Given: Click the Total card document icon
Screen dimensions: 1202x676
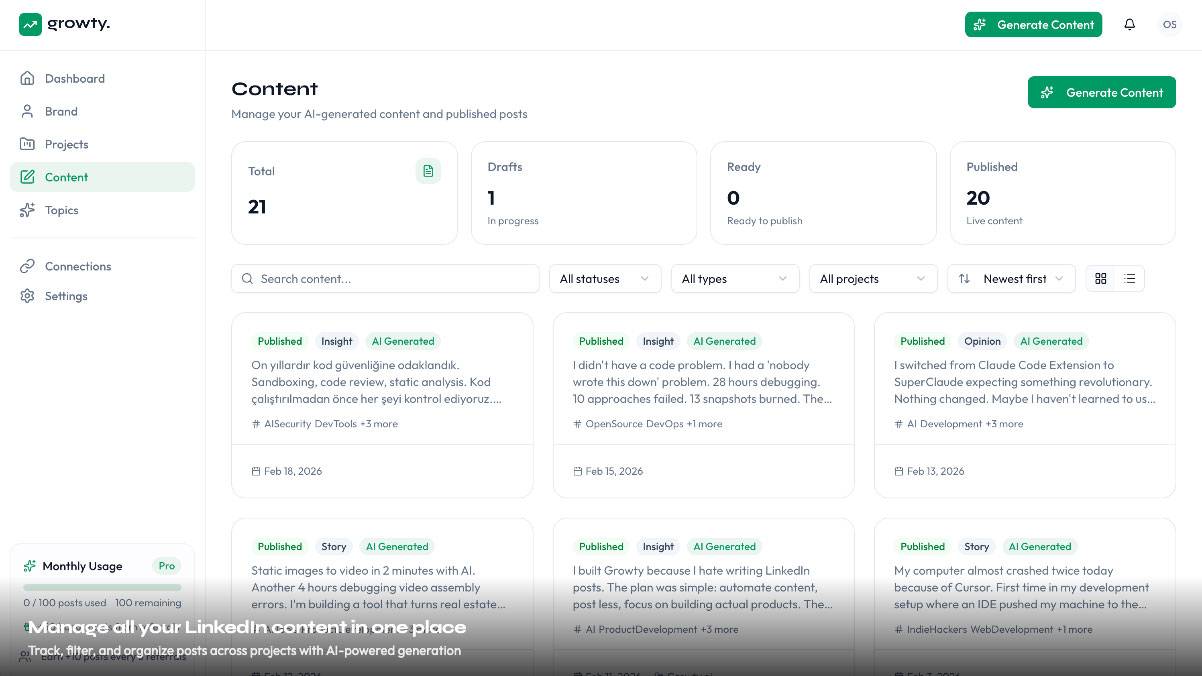Looking at the screenshot, I should (x=428, y=171).
